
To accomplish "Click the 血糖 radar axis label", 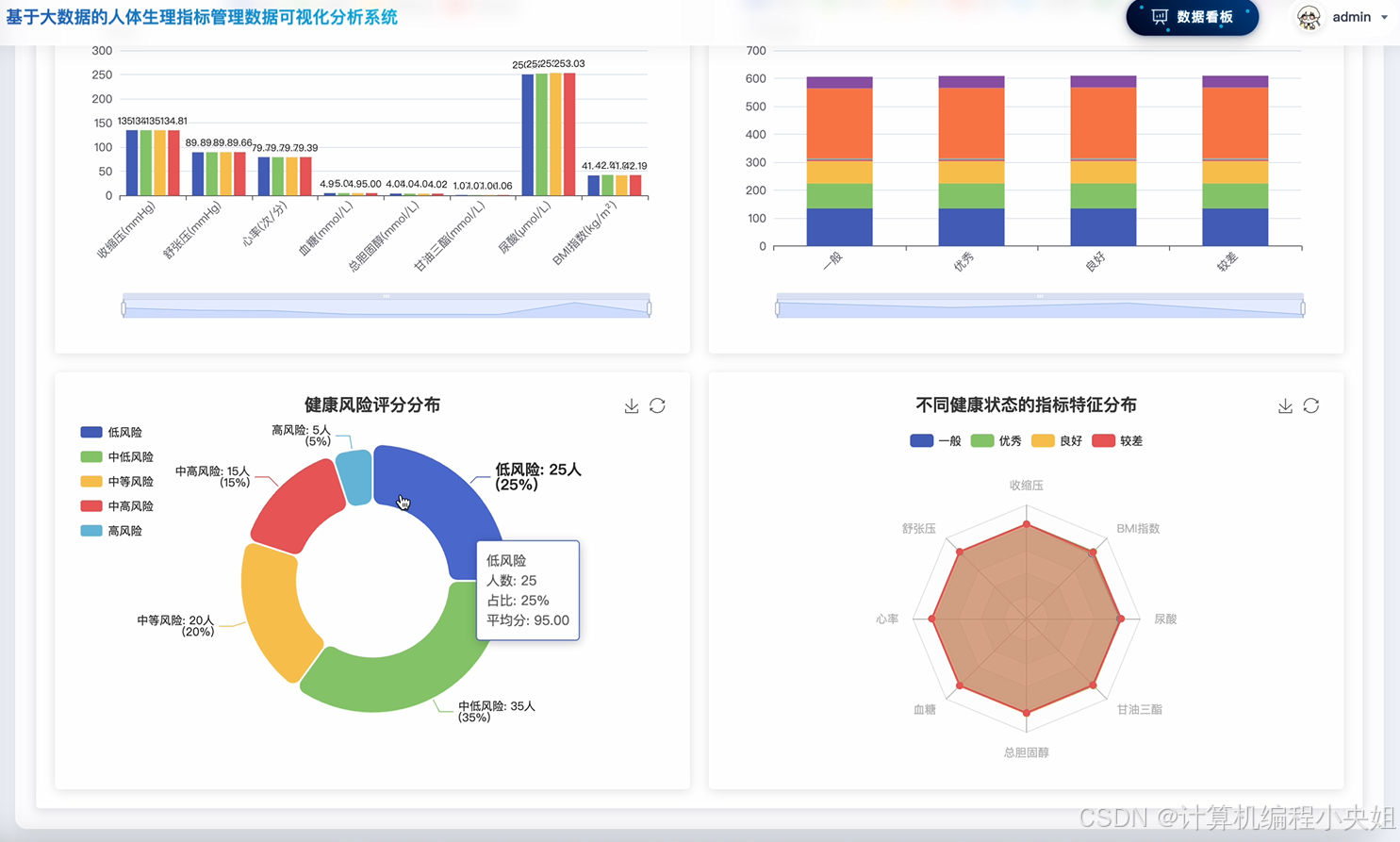I will [925, 709].
